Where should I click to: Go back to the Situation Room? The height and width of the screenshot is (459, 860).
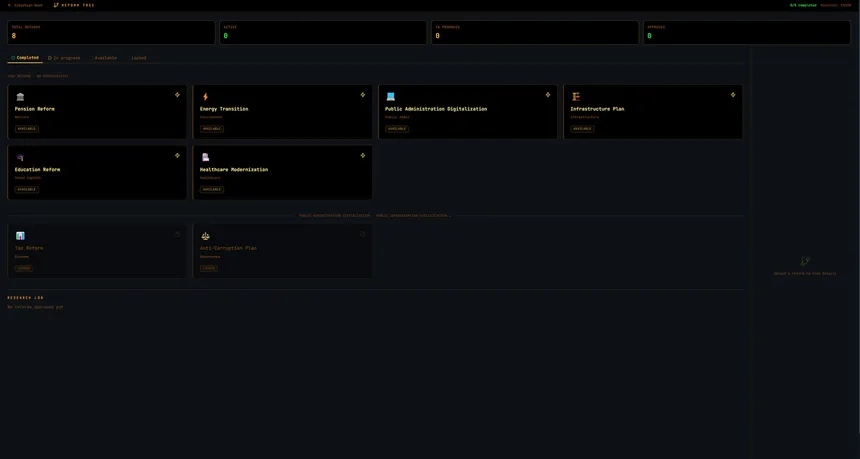coord(25,5)
